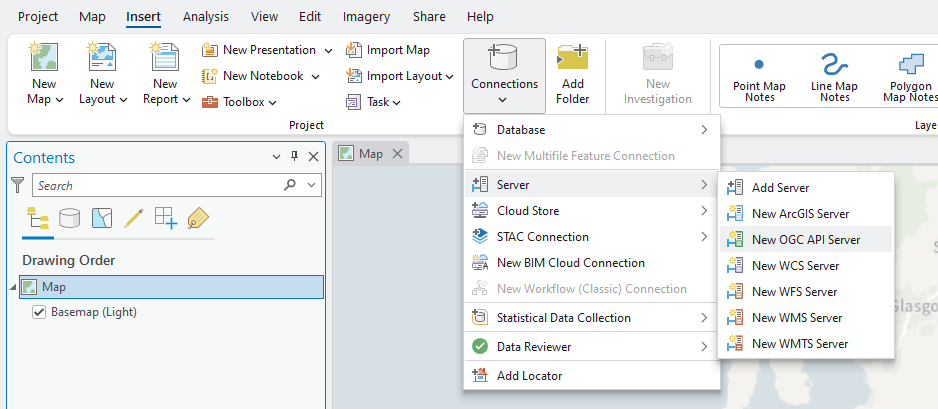
Task: Expand Task dropdown arrow
Action: [396, 103]
